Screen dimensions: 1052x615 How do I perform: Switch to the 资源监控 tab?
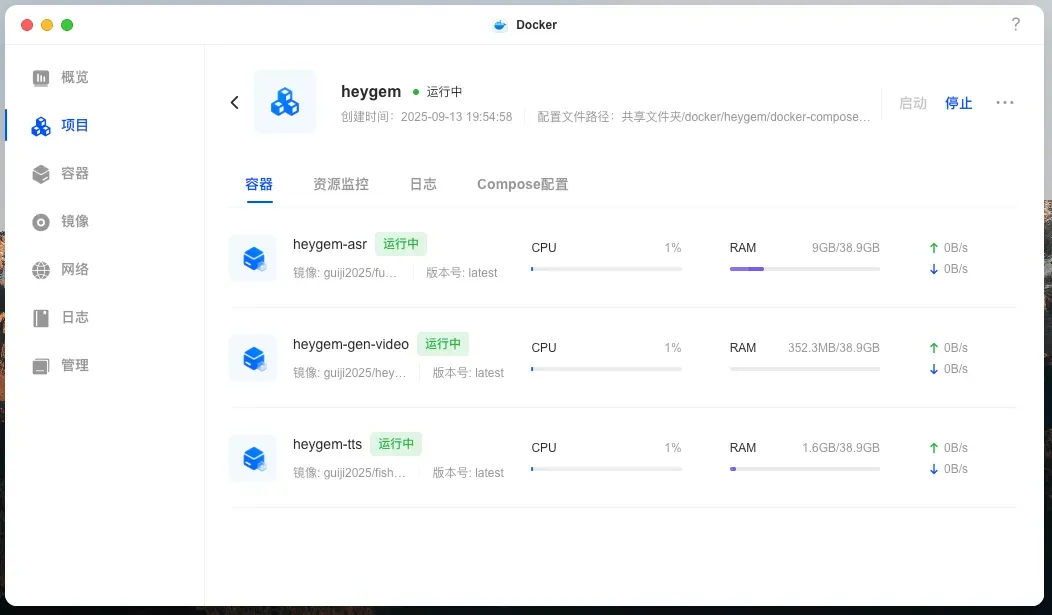[x=341, y=184]
